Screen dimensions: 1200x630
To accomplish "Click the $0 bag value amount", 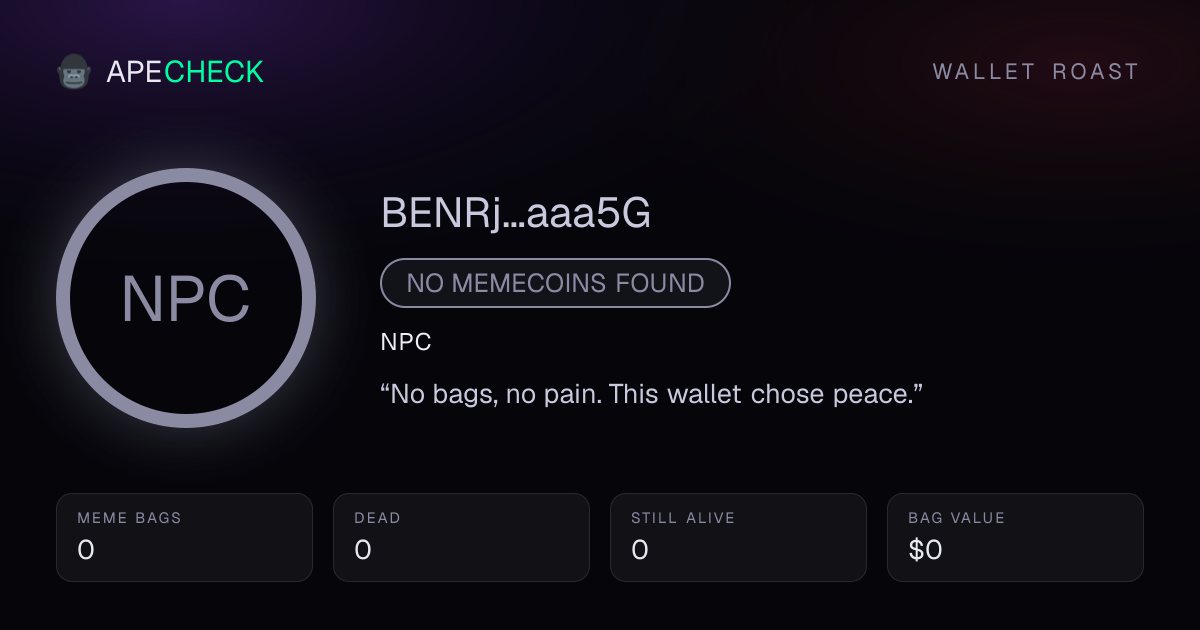I will pyautogui.click(x=925, y=550).
